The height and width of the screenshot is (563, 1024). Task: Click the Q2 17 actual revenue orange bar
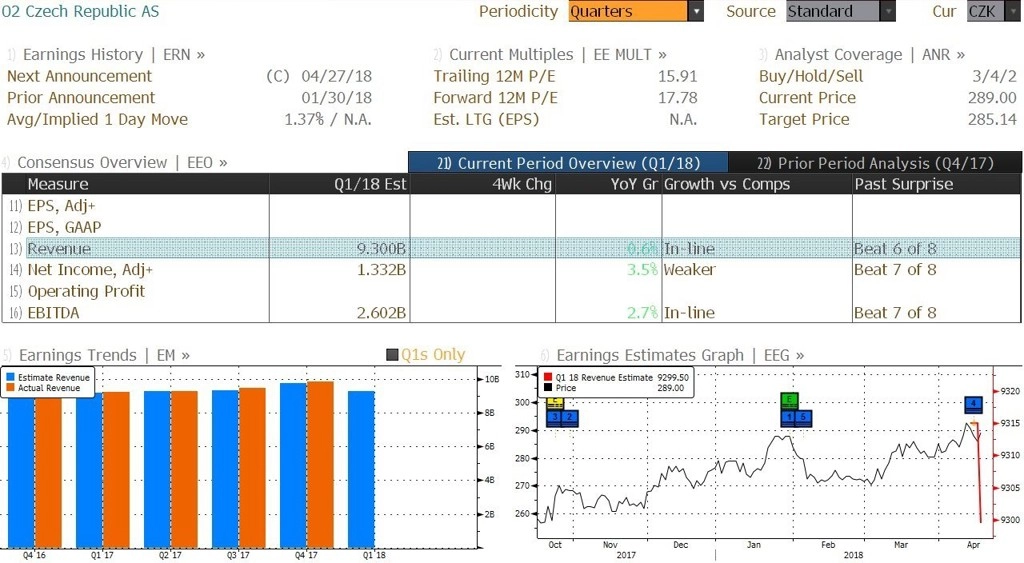pyautogui.click(x=184, y=469)
